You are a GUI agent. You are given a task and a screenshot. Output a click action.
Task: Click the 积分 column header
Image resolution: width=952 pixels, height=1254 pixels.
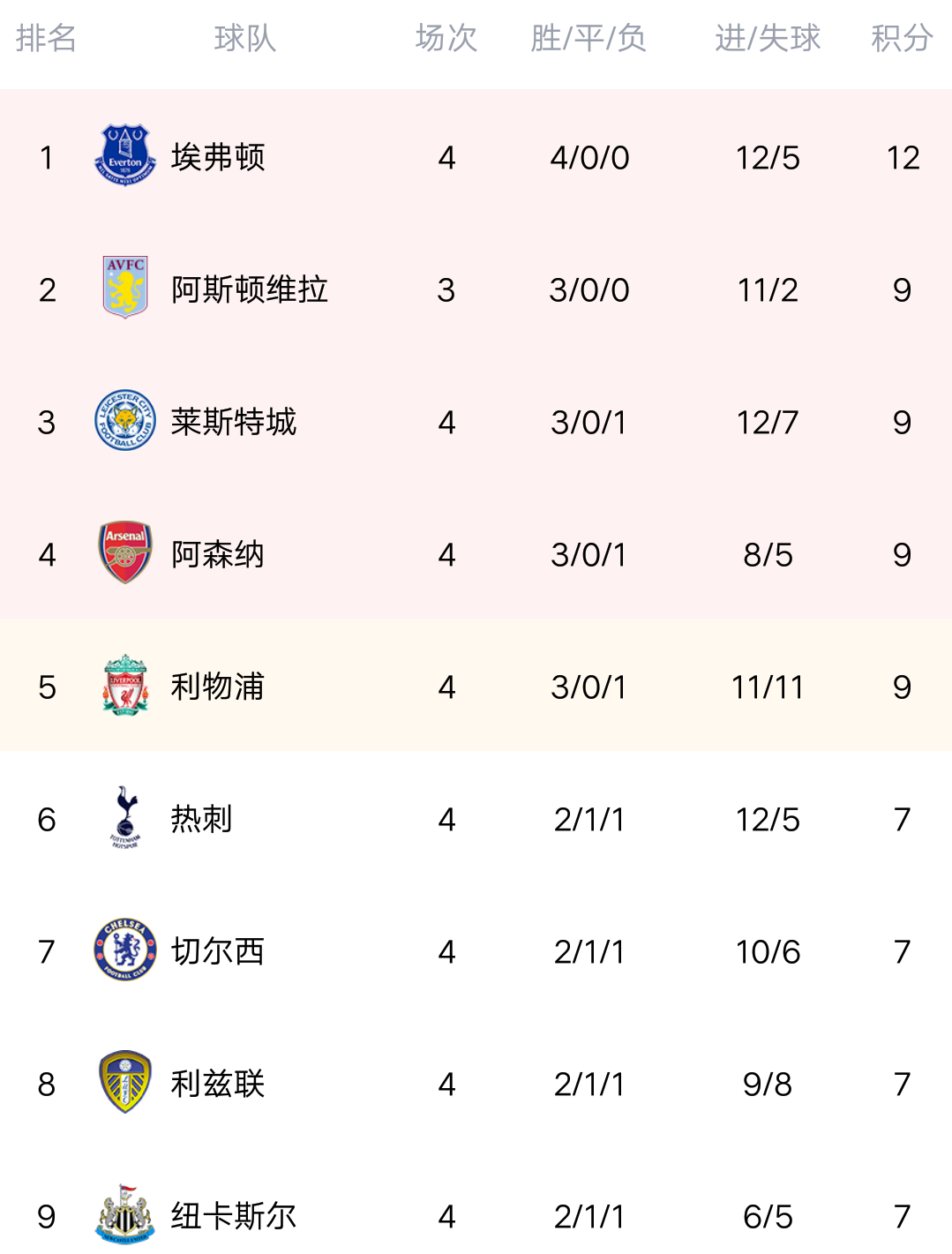pyautogui.click(x=902, y=38)
